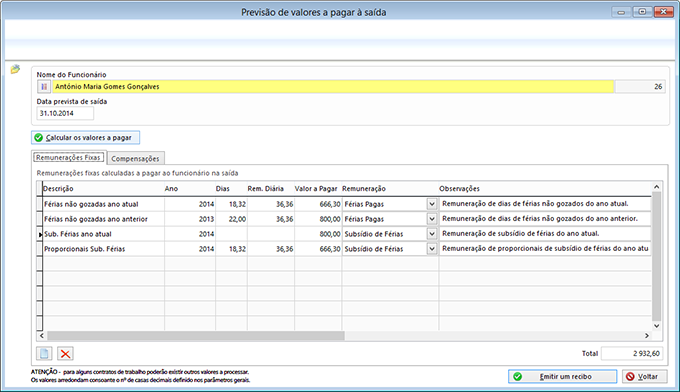The image size is (680, 392).
Task: Click the 2013 year cell
Action: [x=190, y=219]
